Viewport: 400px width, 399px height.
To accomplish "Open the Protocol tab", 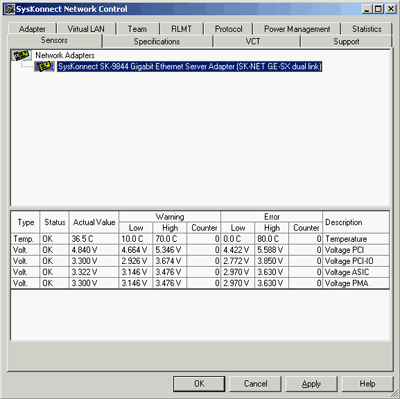I will 229,29.
